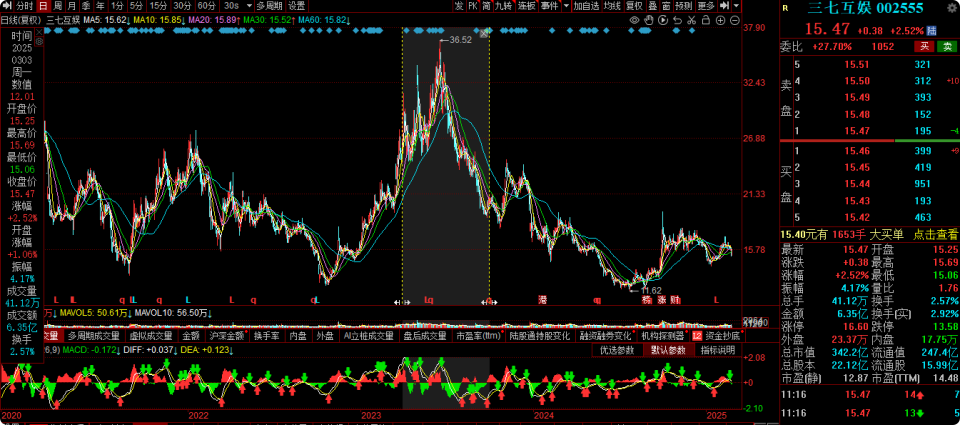The width and height of the screenshot is (960, 425).
Task: Select 资金抄底 L2 tab
Action: click(716, 336)
